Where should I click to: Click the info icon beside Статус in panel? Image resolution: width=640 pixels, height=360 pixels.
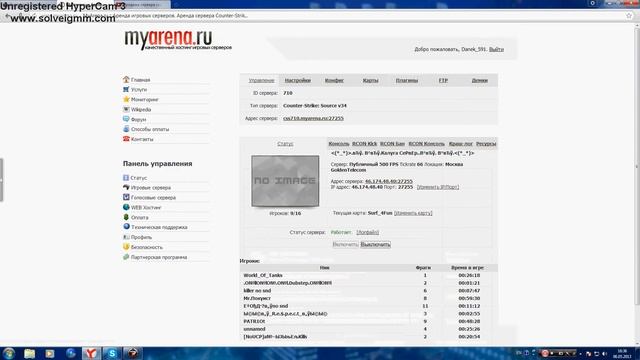pyautogui.click(x=126, y=178)
